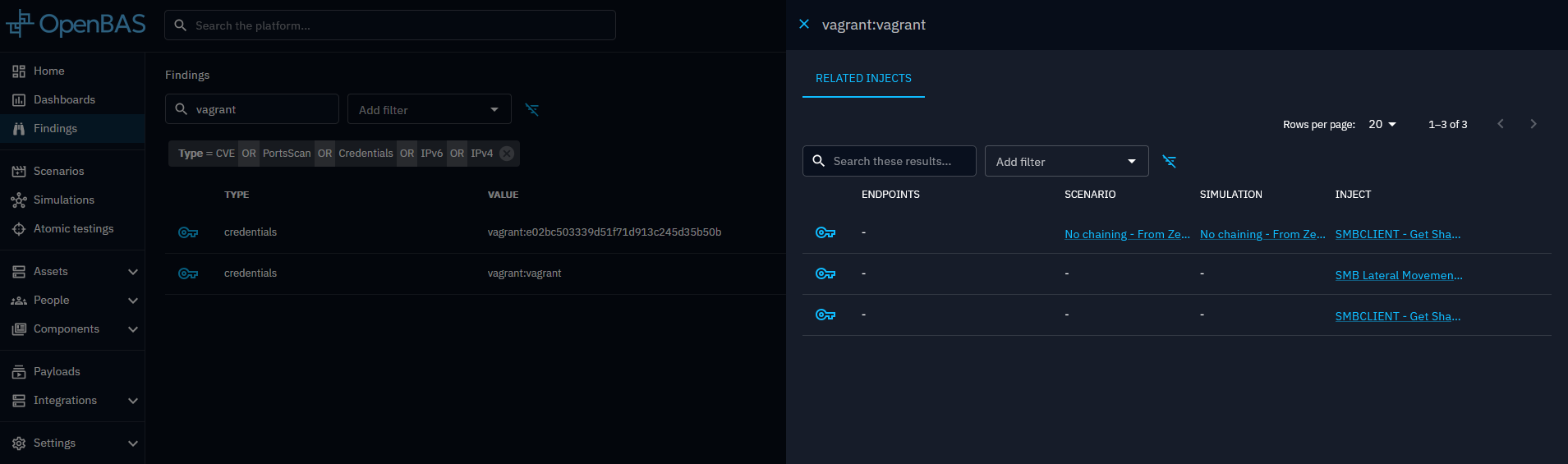Open the first row's scenario link
1568x464 pixels.
[1126, 234]
